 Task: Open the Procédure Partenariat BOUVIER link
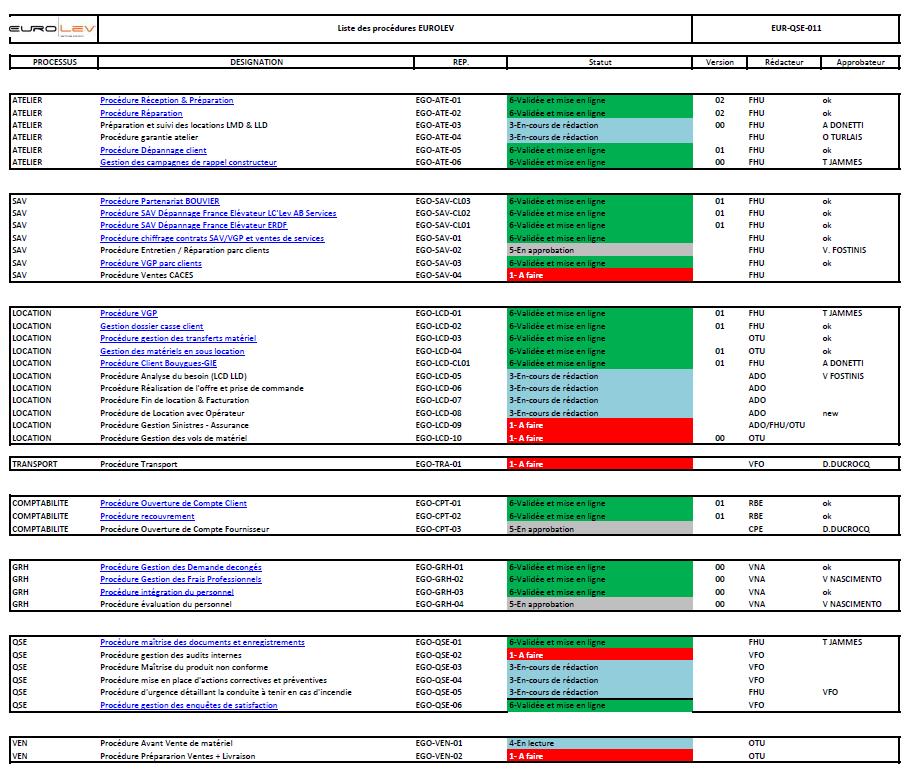coord(159,201)
